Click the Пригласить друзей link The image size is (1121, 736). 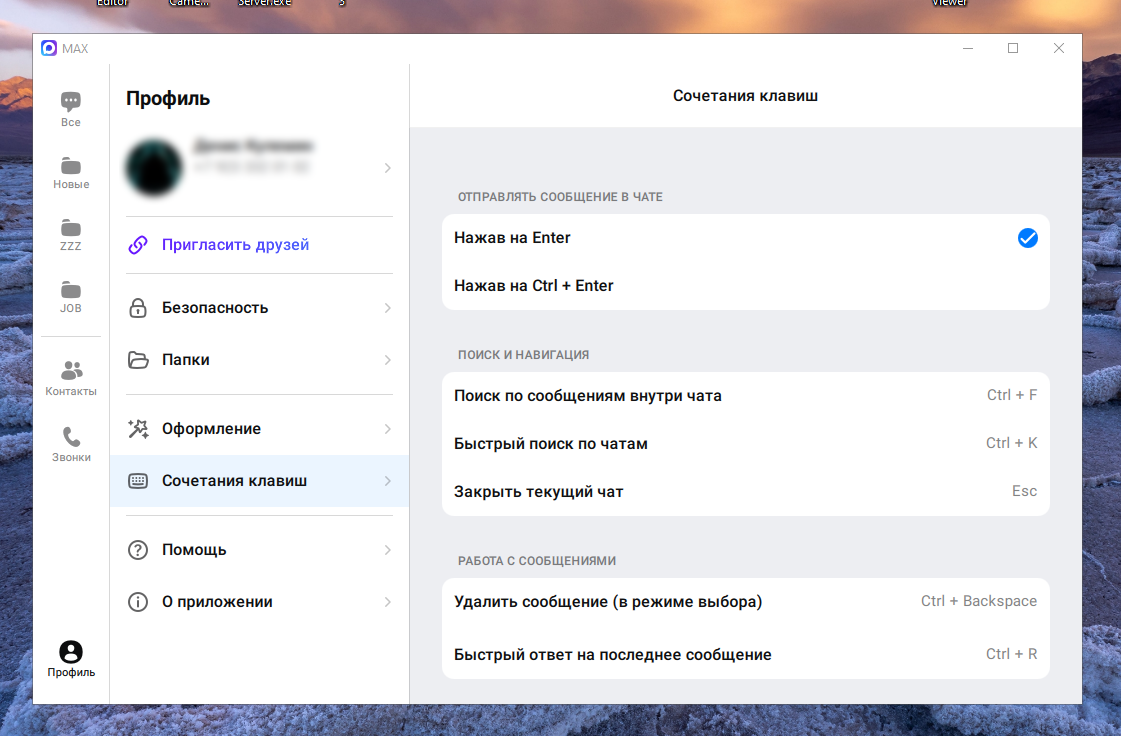pyautogui.click(x=235, y=245)
